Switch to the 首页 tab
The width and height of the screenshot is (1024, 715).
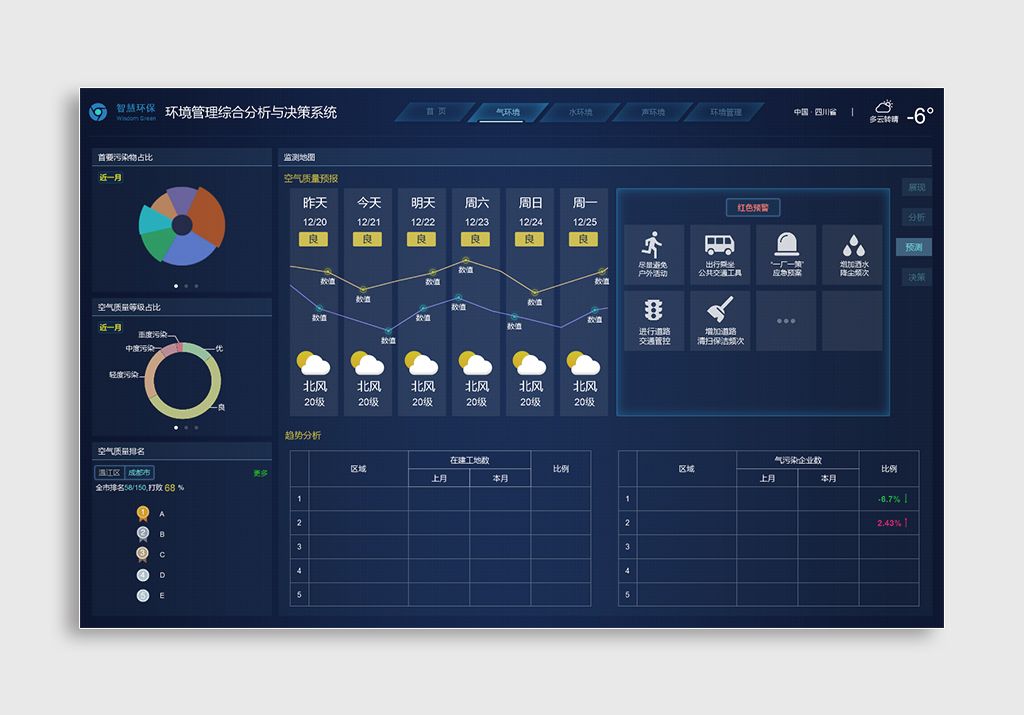[436, 112]
